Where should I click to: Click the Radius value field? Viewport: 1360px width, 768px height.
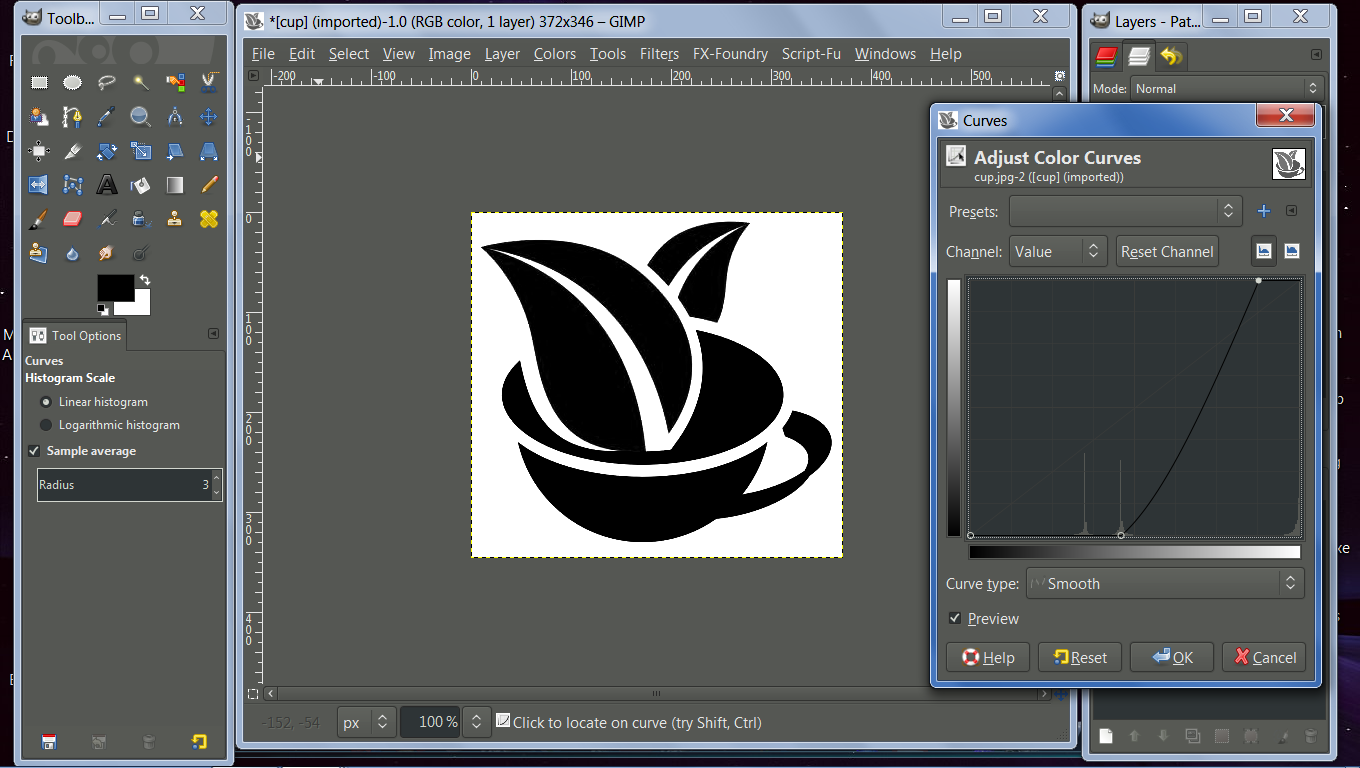(129, 485)
